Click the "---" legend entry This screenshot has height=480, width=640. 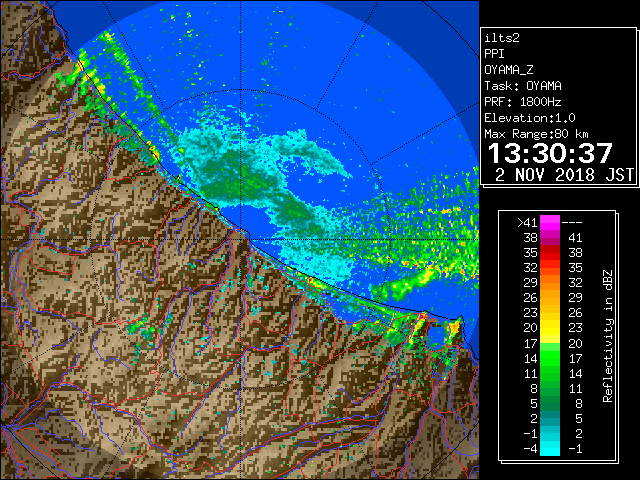pyautogui.click(x=572, y=223)
